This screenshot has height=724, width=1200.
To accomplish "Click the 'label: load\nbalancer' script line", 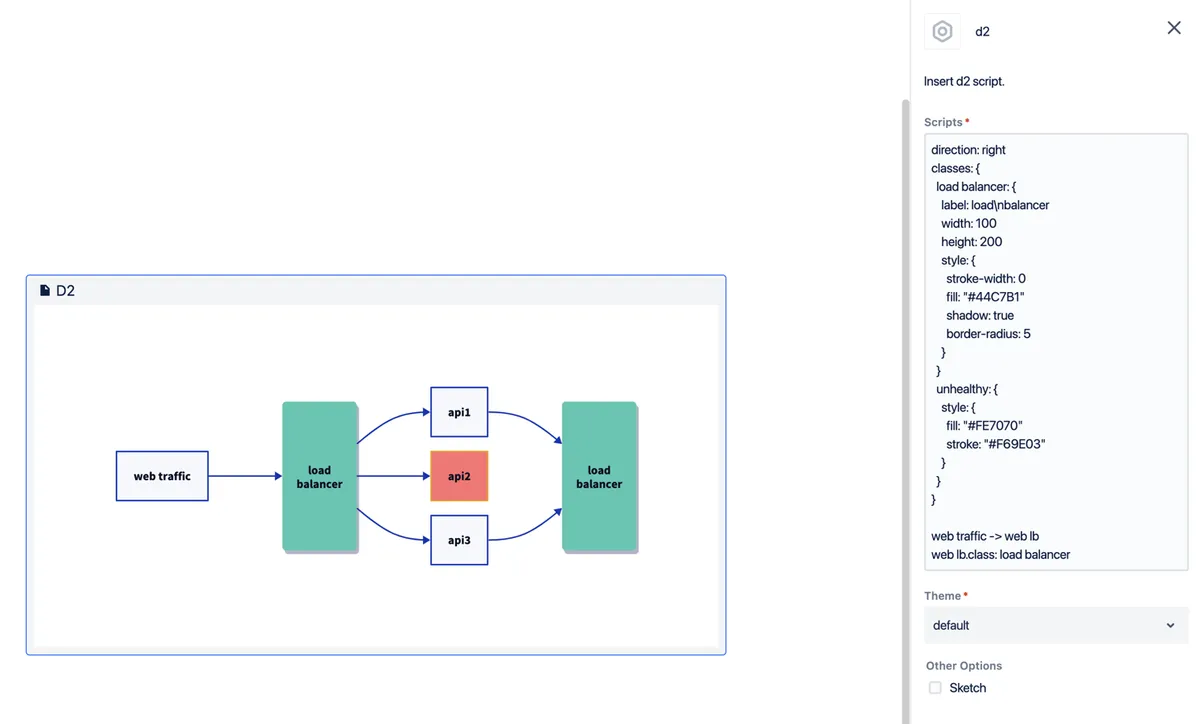I will 995,205.
